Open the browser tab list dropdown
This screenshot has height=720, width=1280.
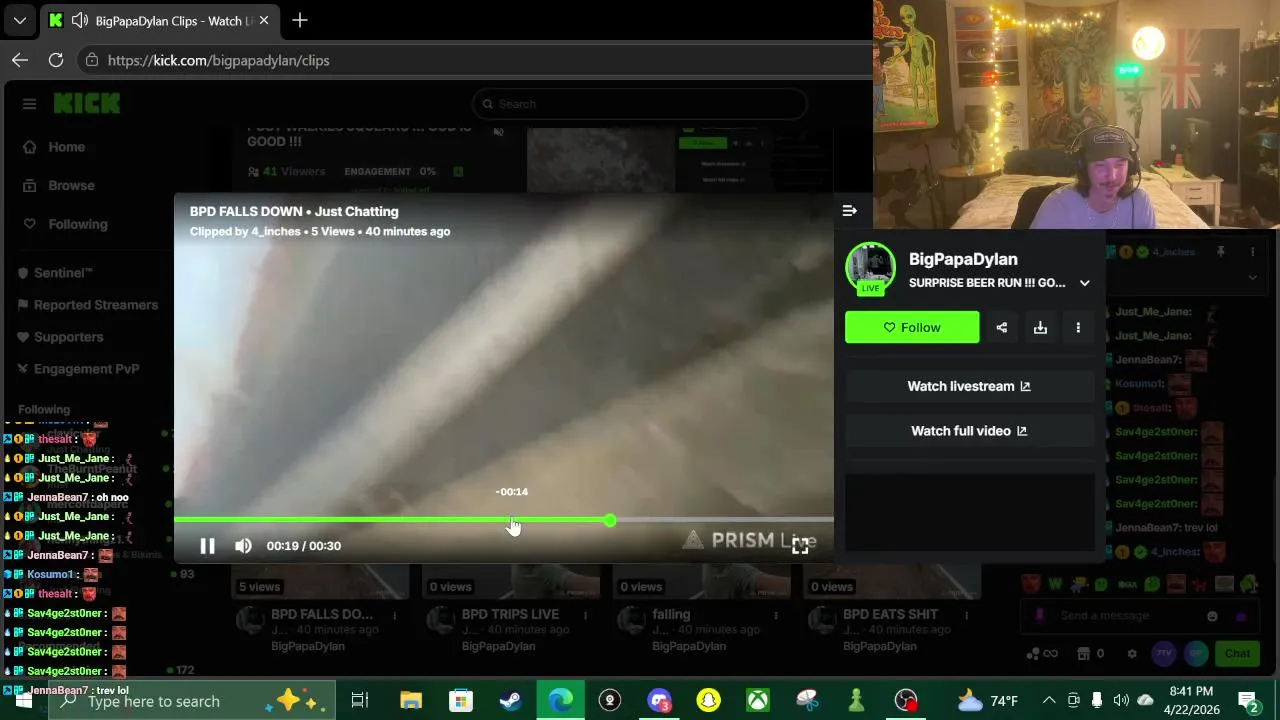coord(19,20)
